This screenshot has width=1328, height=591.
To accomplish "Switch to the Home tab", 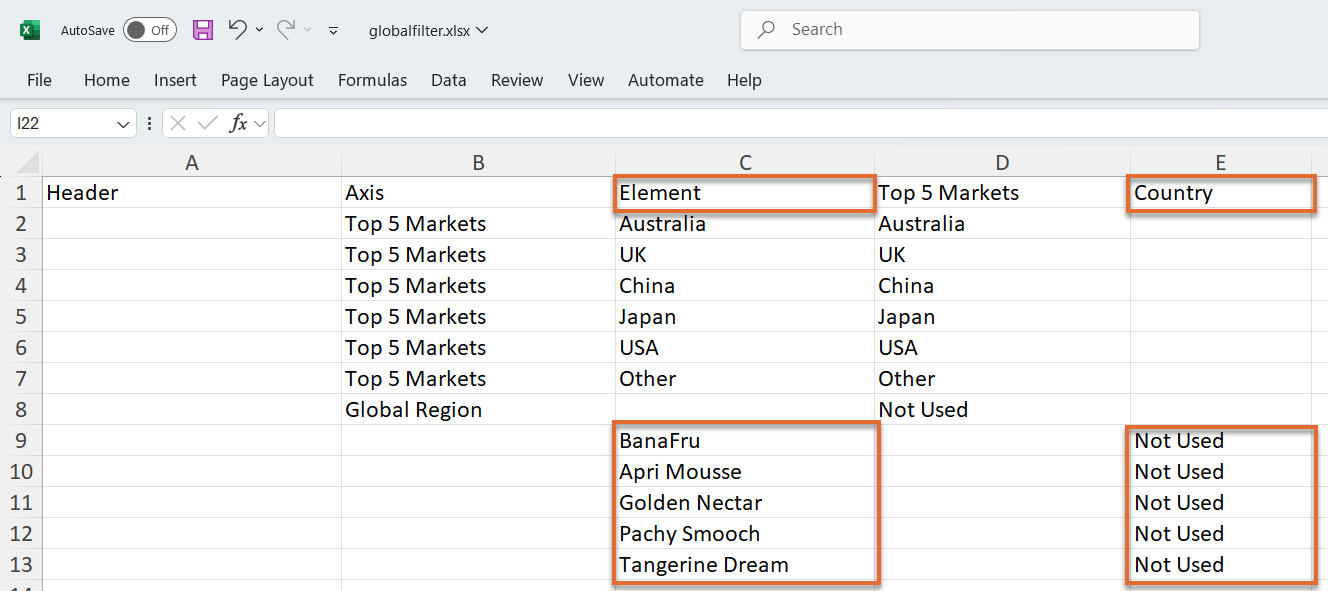I will pos(107,80).
